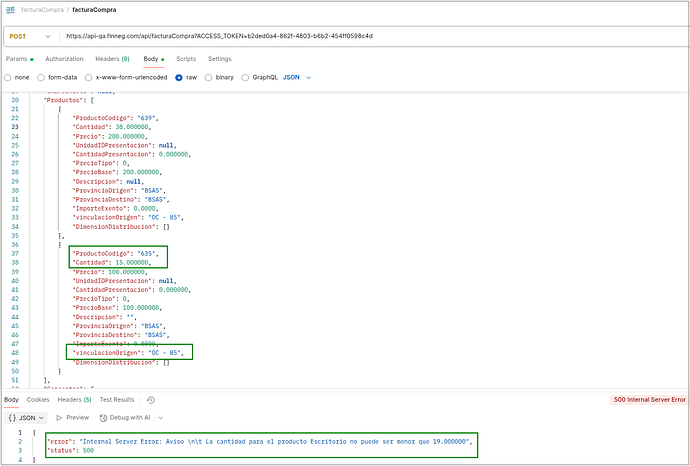690x466 pixels.
Task: Switch to the Authorization tab
Action: coord(64,59)
